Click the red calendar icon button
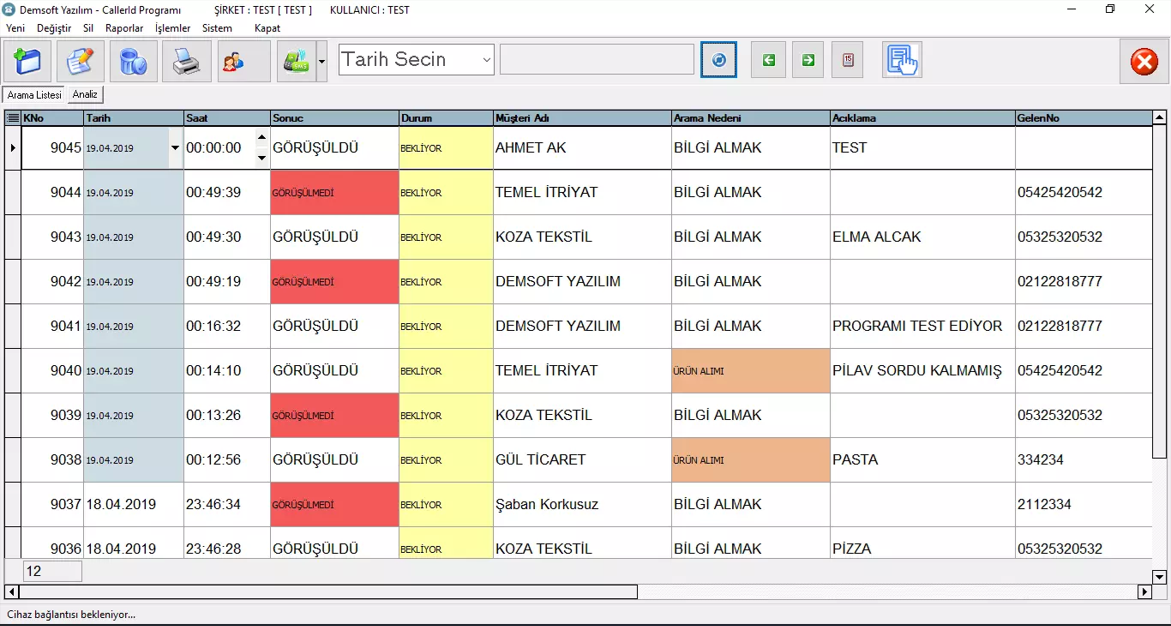Image resolution: width=1171 pixels, height=626 pixels. 848,60
